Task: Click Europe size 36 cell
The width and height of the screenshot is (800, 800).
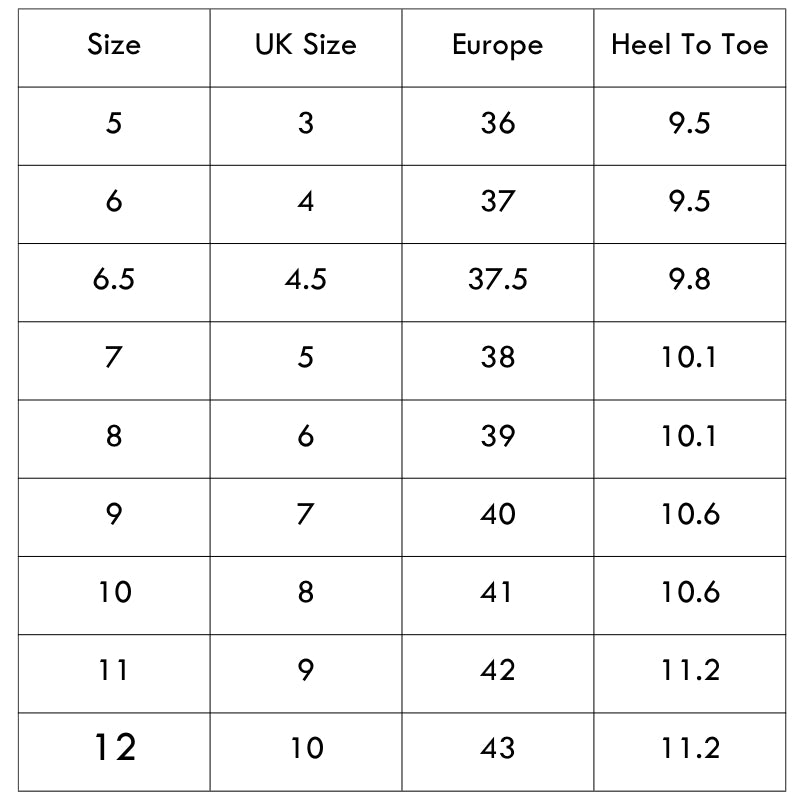Action: point(497,123)
